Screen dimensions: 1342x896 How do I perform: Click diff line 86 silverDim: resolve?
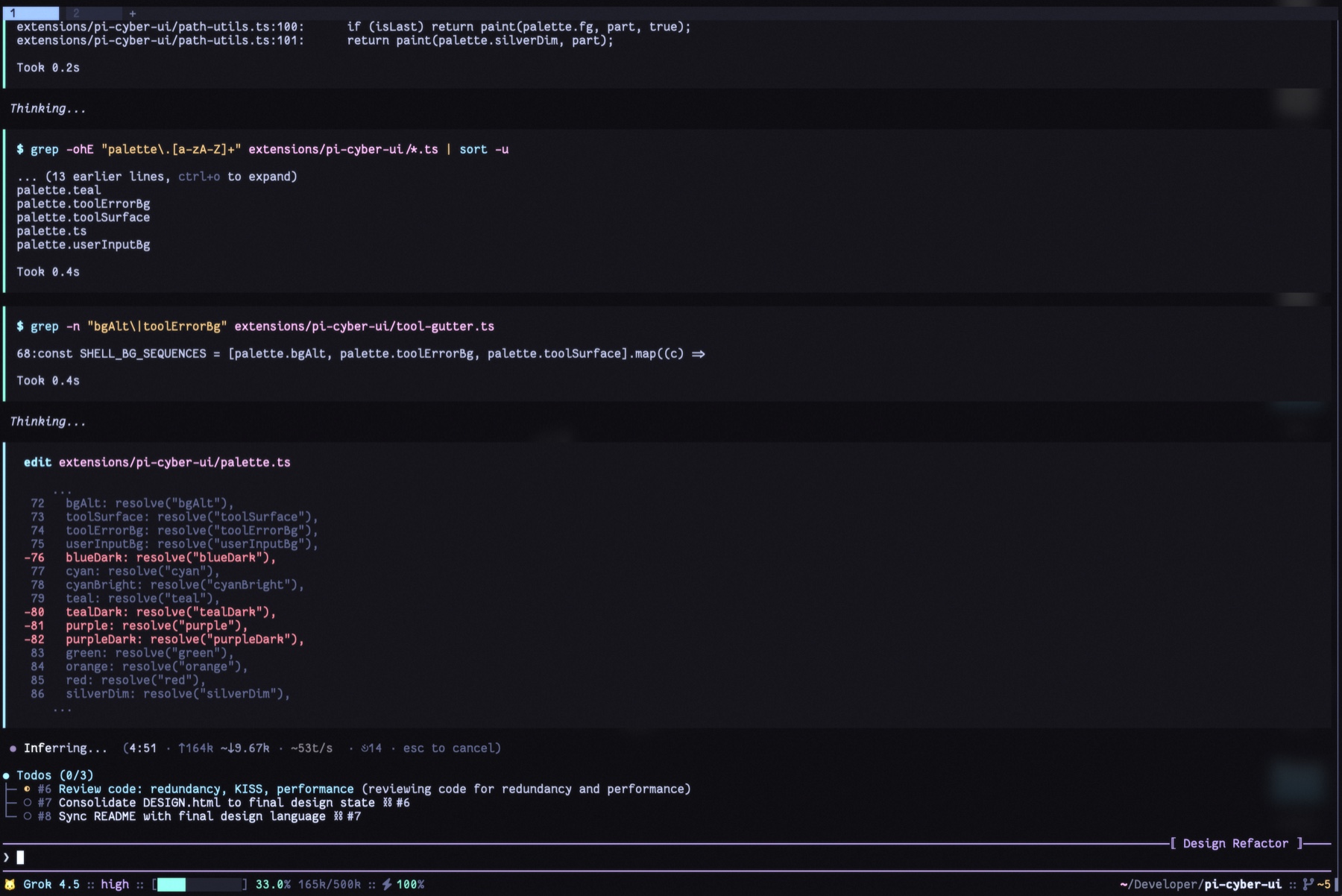(160, 694)
